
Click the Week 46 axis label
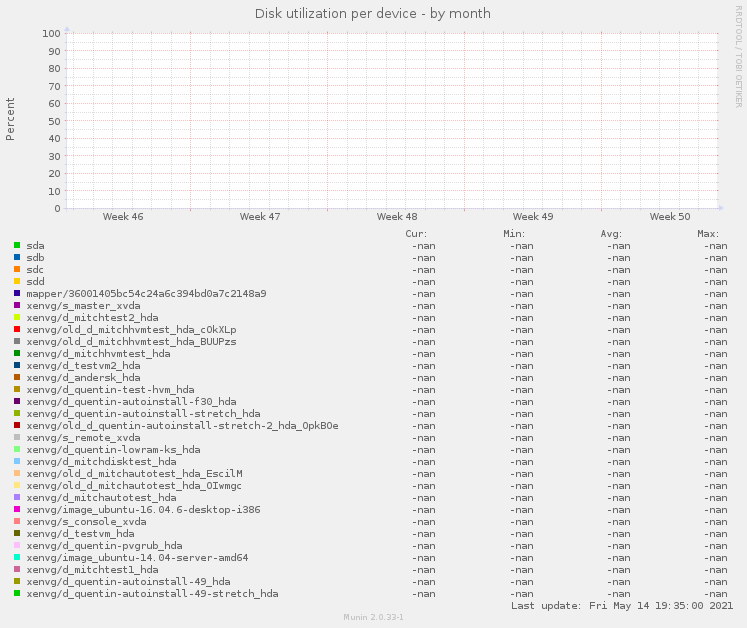tap(123, 217)
